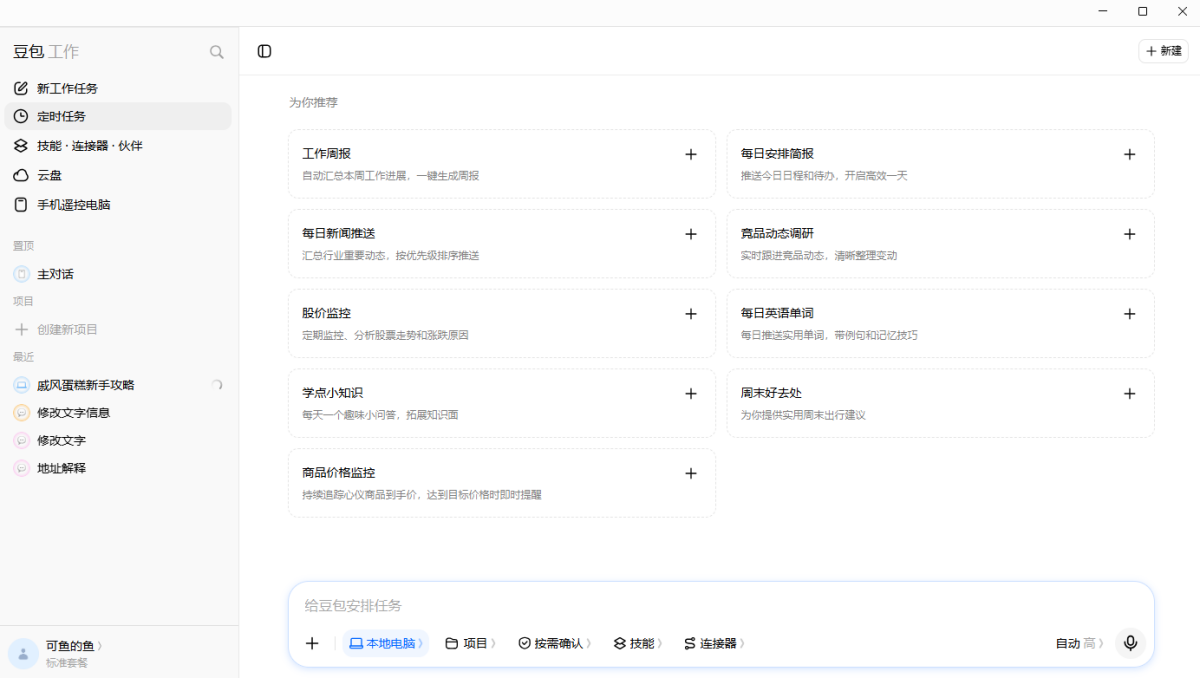Image resolution: width=1200 pixels, height=678 pixels.
Task: Click the clock icon beside 定时任务
Action: click(21, 116)
